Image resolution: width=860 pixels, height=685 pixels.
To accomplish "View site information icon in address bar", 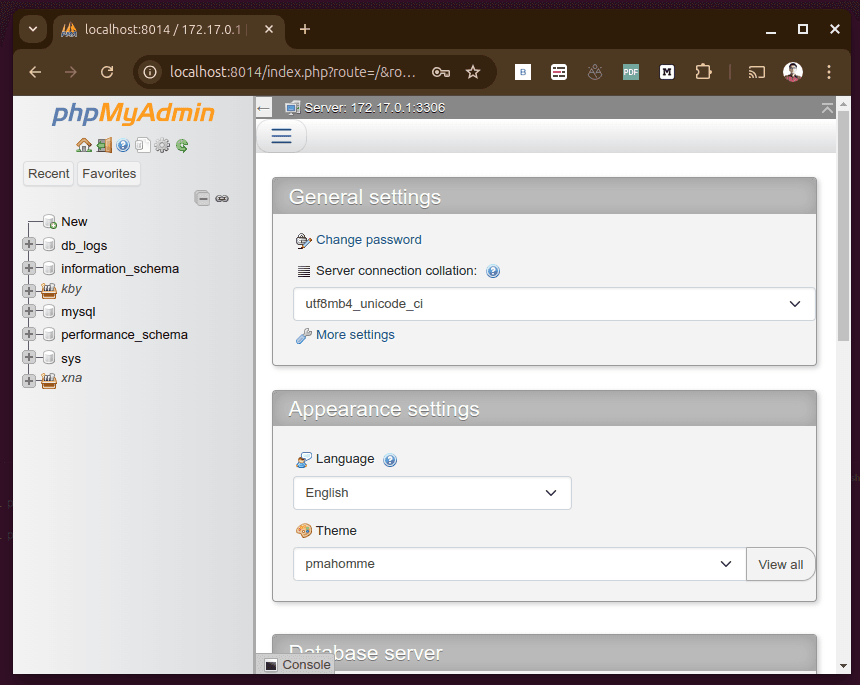I will point(150,72).
